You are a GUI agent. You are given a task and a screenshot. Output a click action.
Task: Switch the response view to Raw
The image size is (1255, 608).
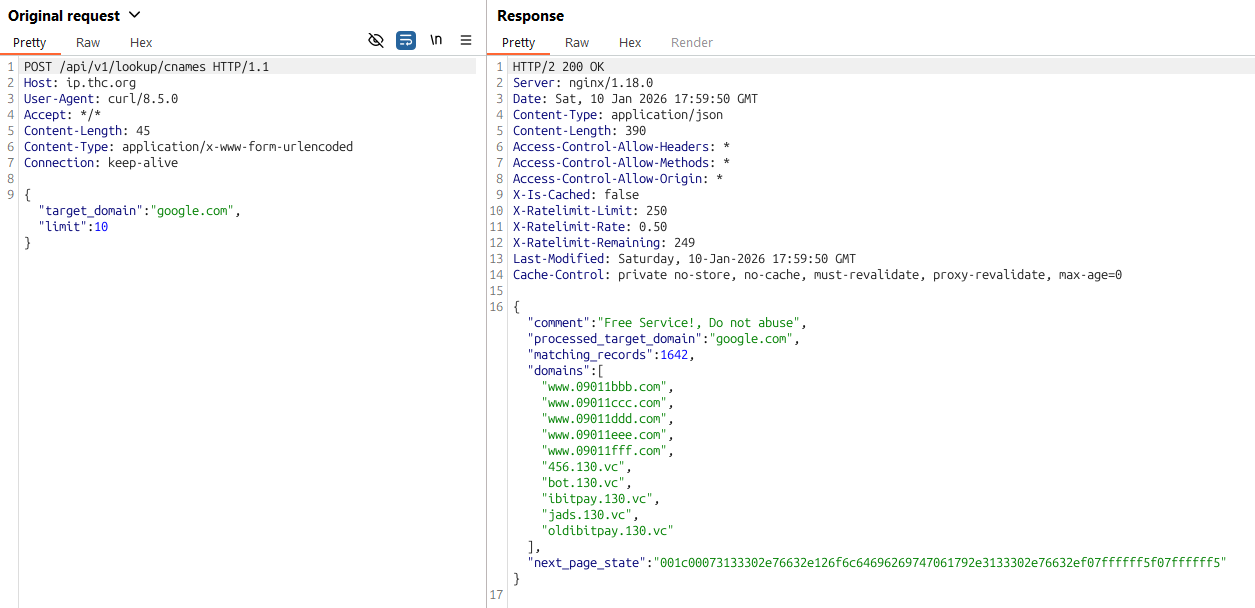[x=577, y=42]
